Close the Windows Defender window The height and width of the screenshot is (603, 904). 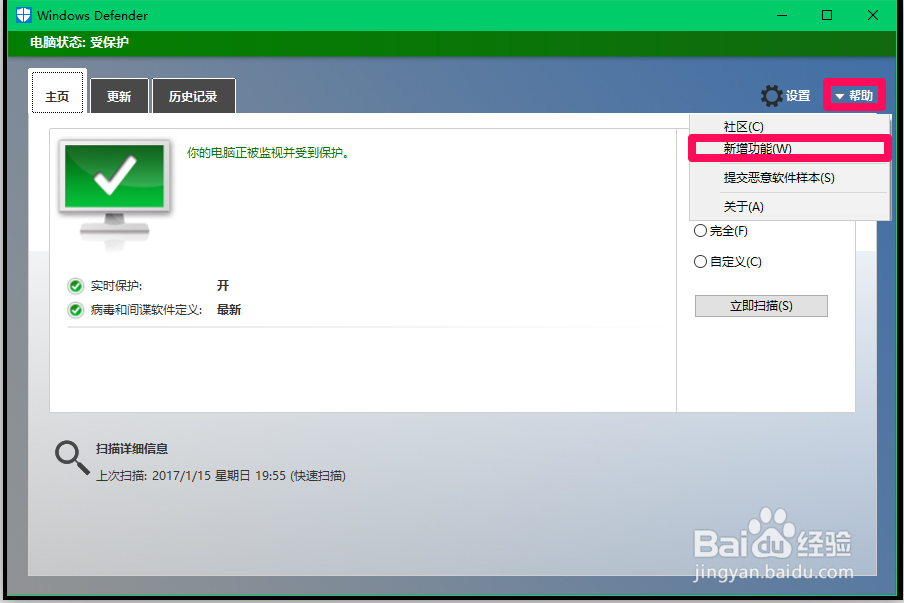873,16
